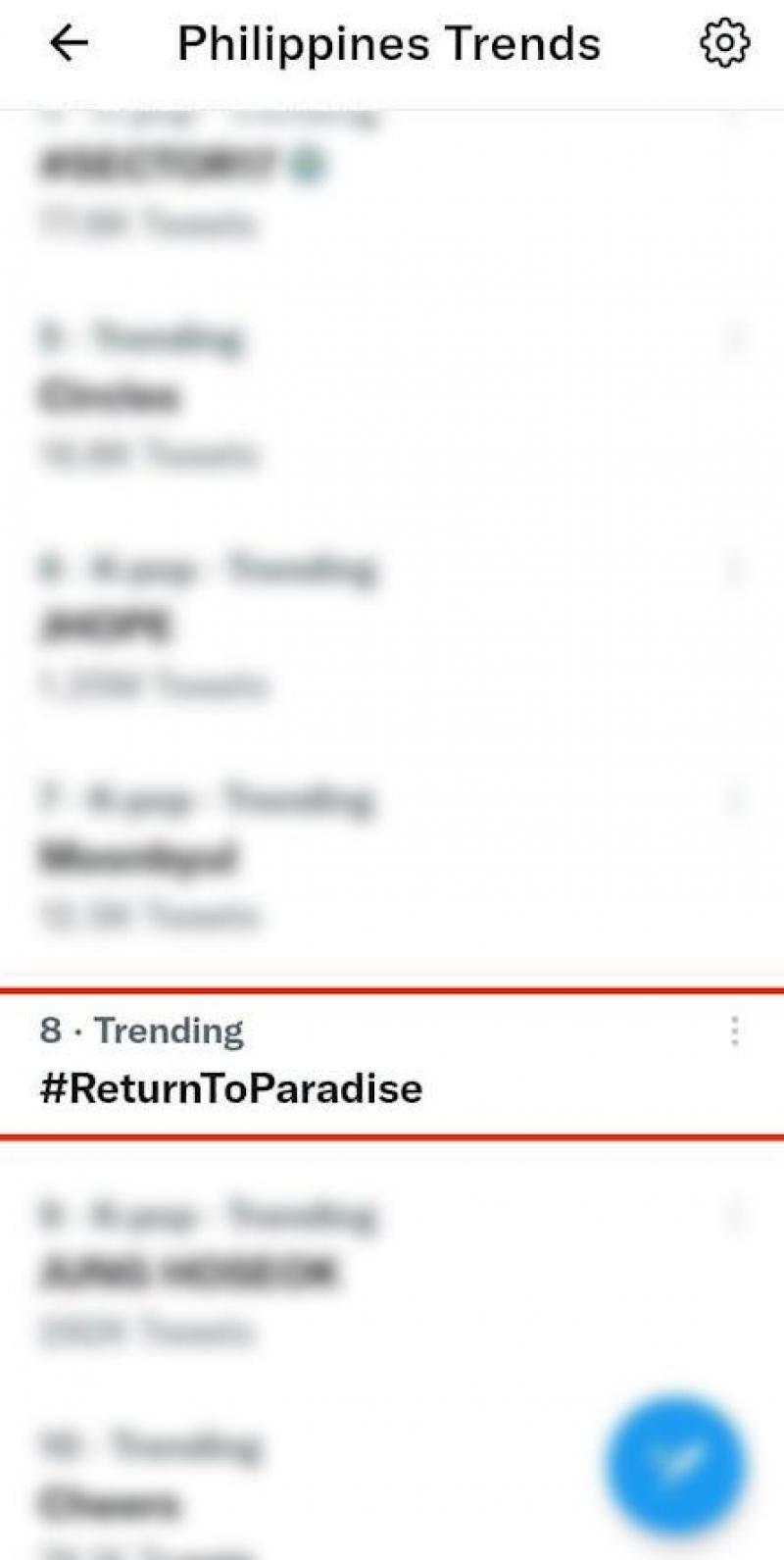Select the blurred fifth-ranked trend
Image resolution: width=784 pixels, height=1560 pixels.
pyautogui.click(x=110, y=396)
